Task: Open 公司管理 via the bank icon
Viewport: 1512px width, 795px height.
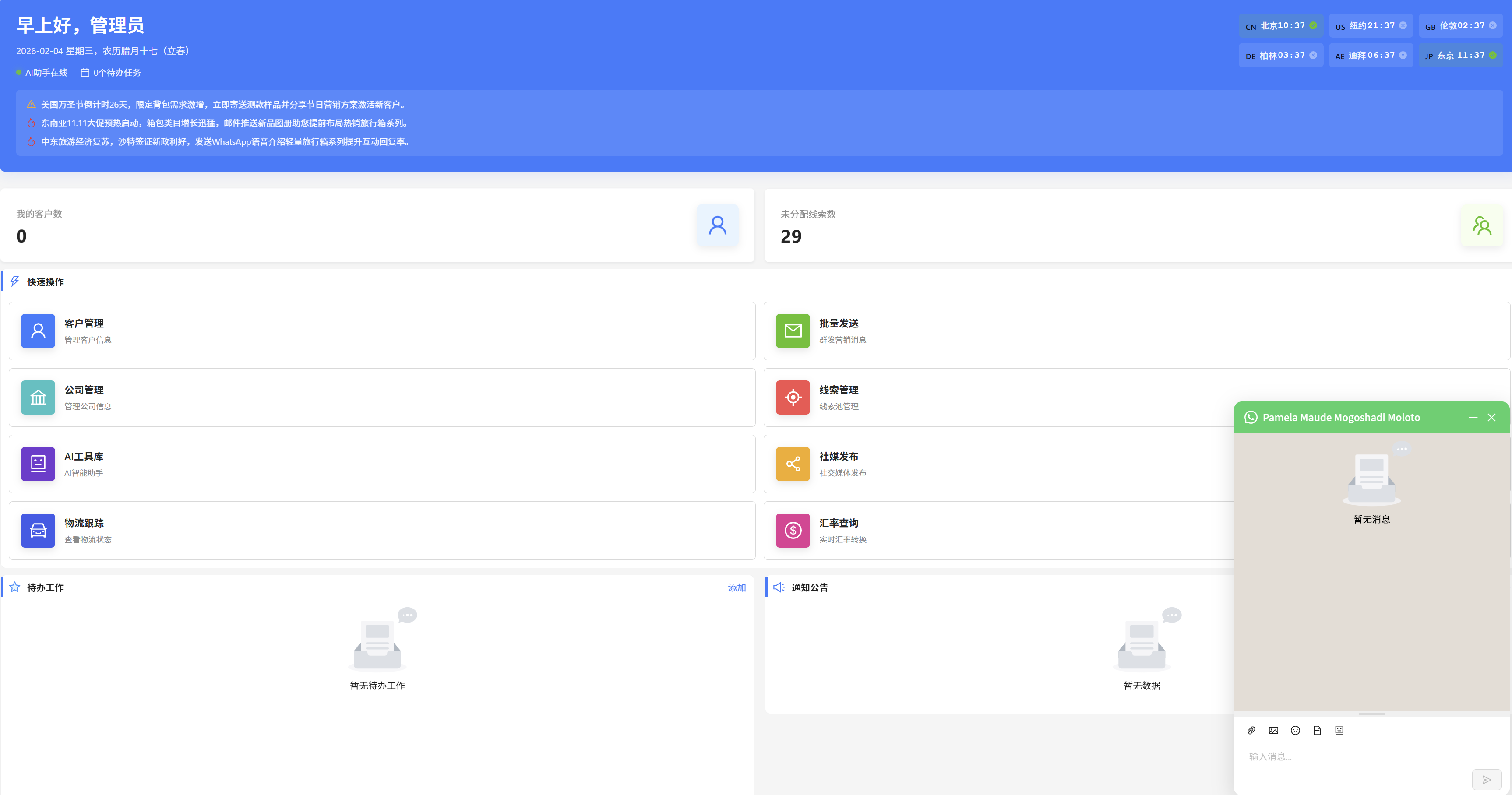Action: click(x=38, y=397)
